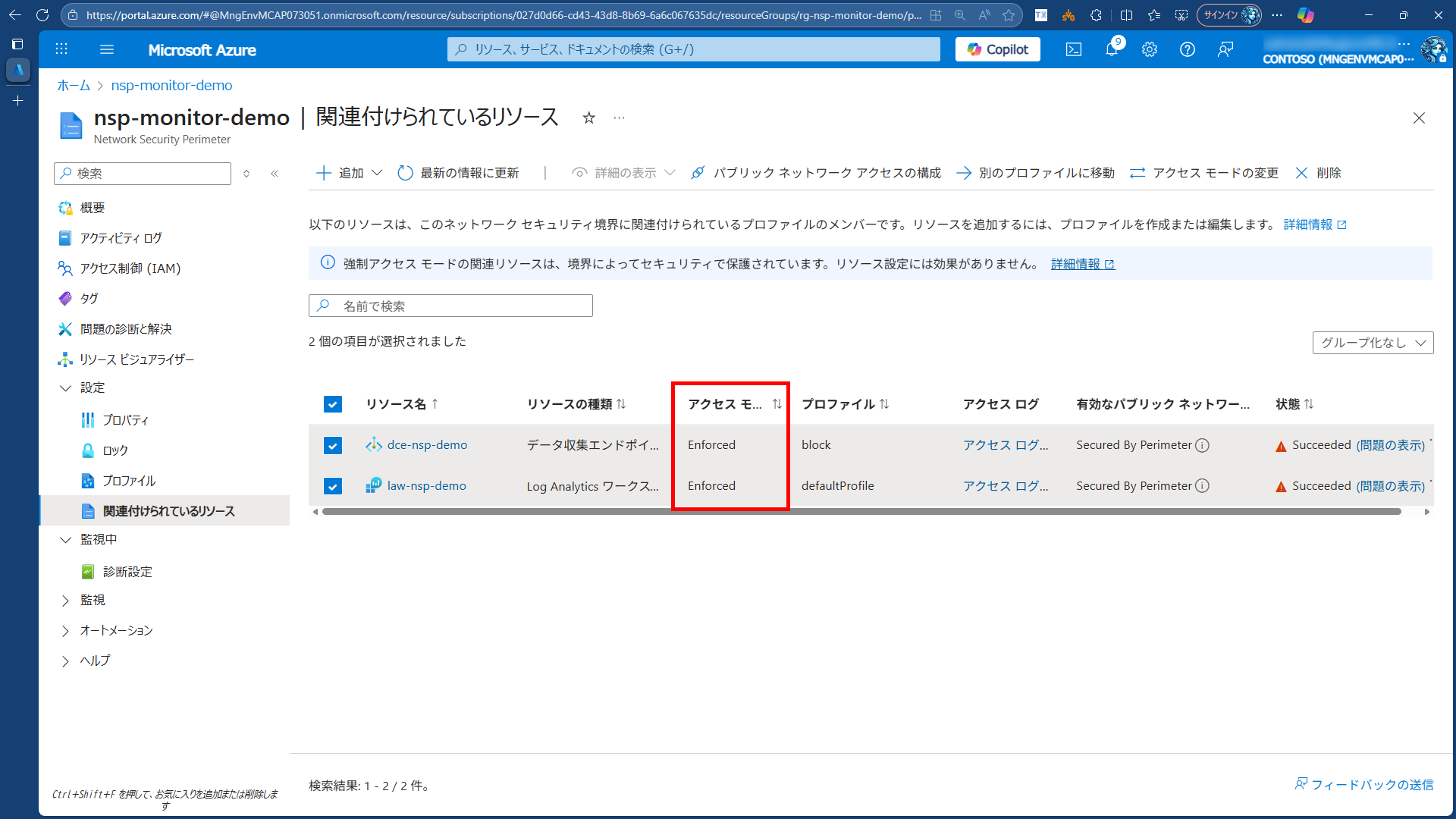
Task: Open Copilot from the top bar
Action: (996, 49)
